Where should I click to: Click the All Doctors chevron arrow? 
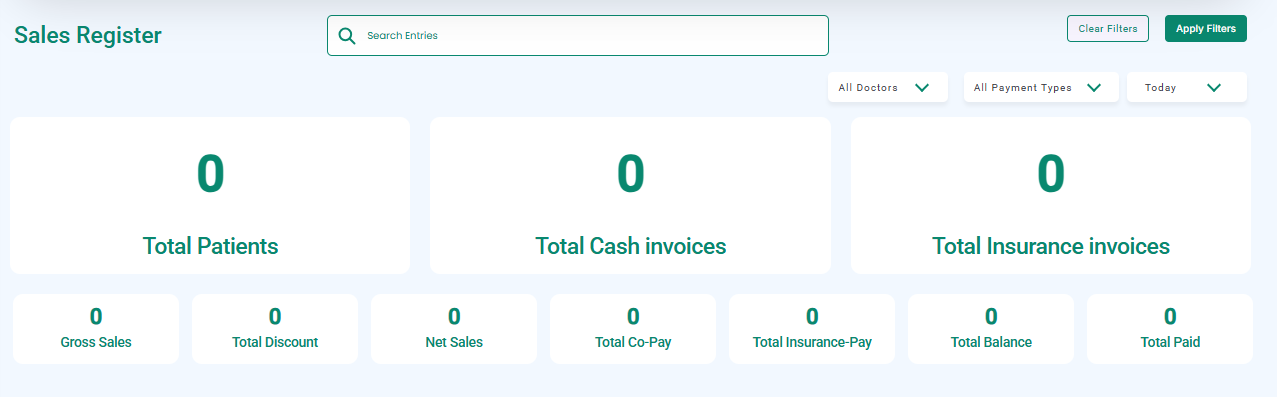922,88
